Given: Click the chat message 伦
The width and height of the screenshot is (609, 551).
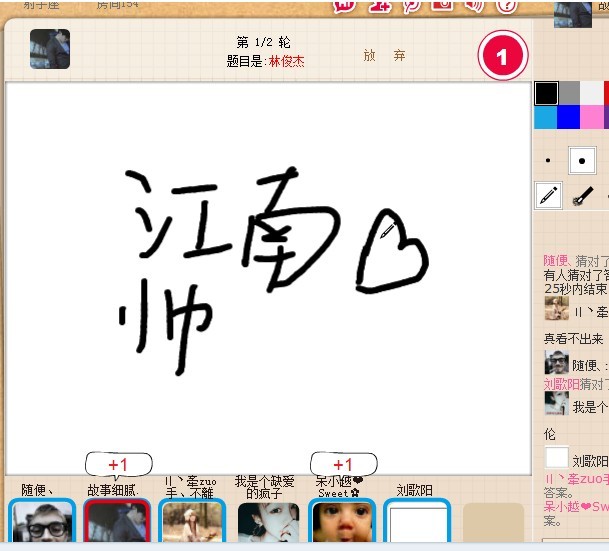Looking at the screenshot, I should click(550, 434).
